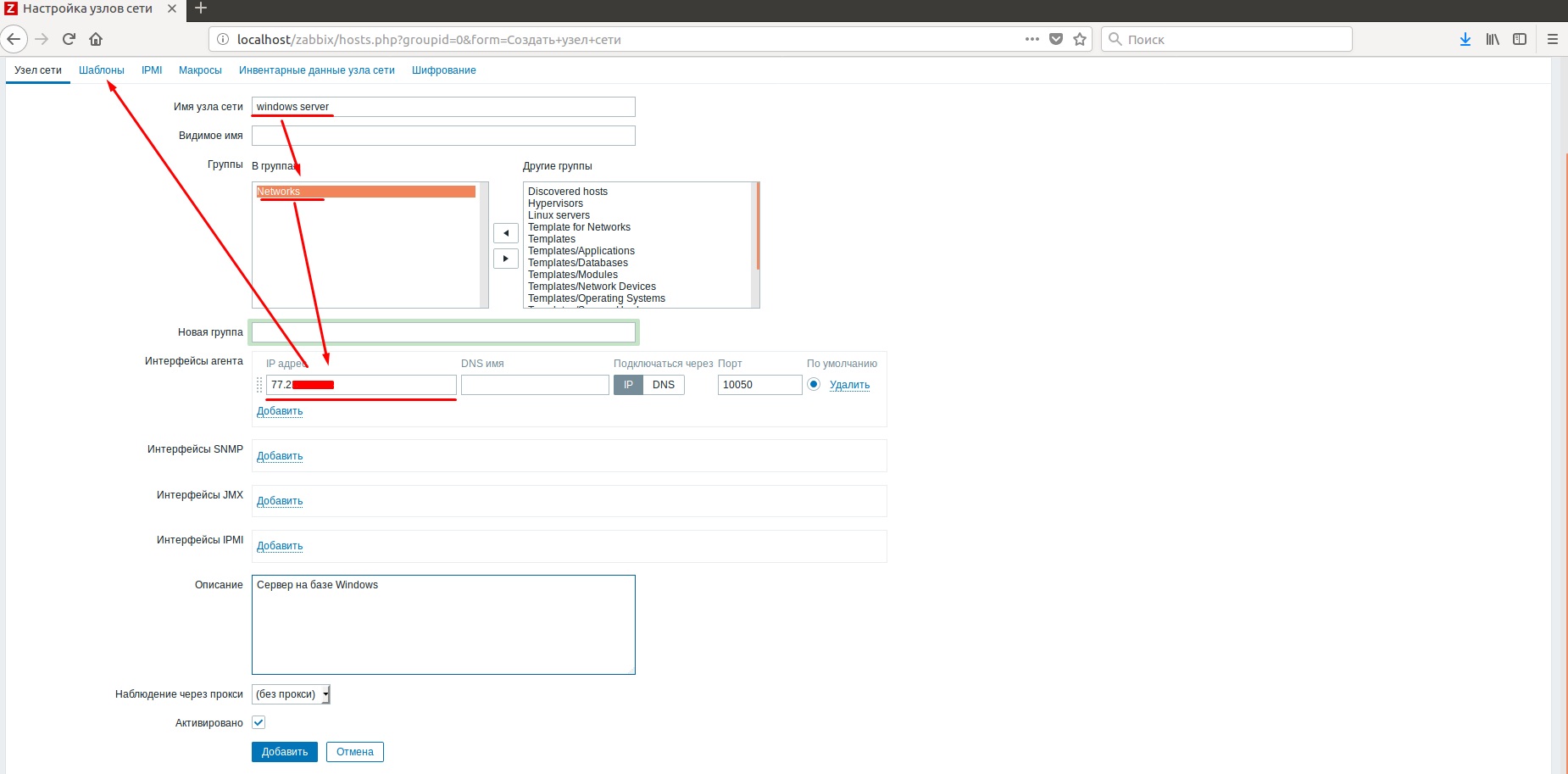The width and height of the screenshot is (1568, 774).
Task: Click the Pocket save icon
Action: 1056,39
